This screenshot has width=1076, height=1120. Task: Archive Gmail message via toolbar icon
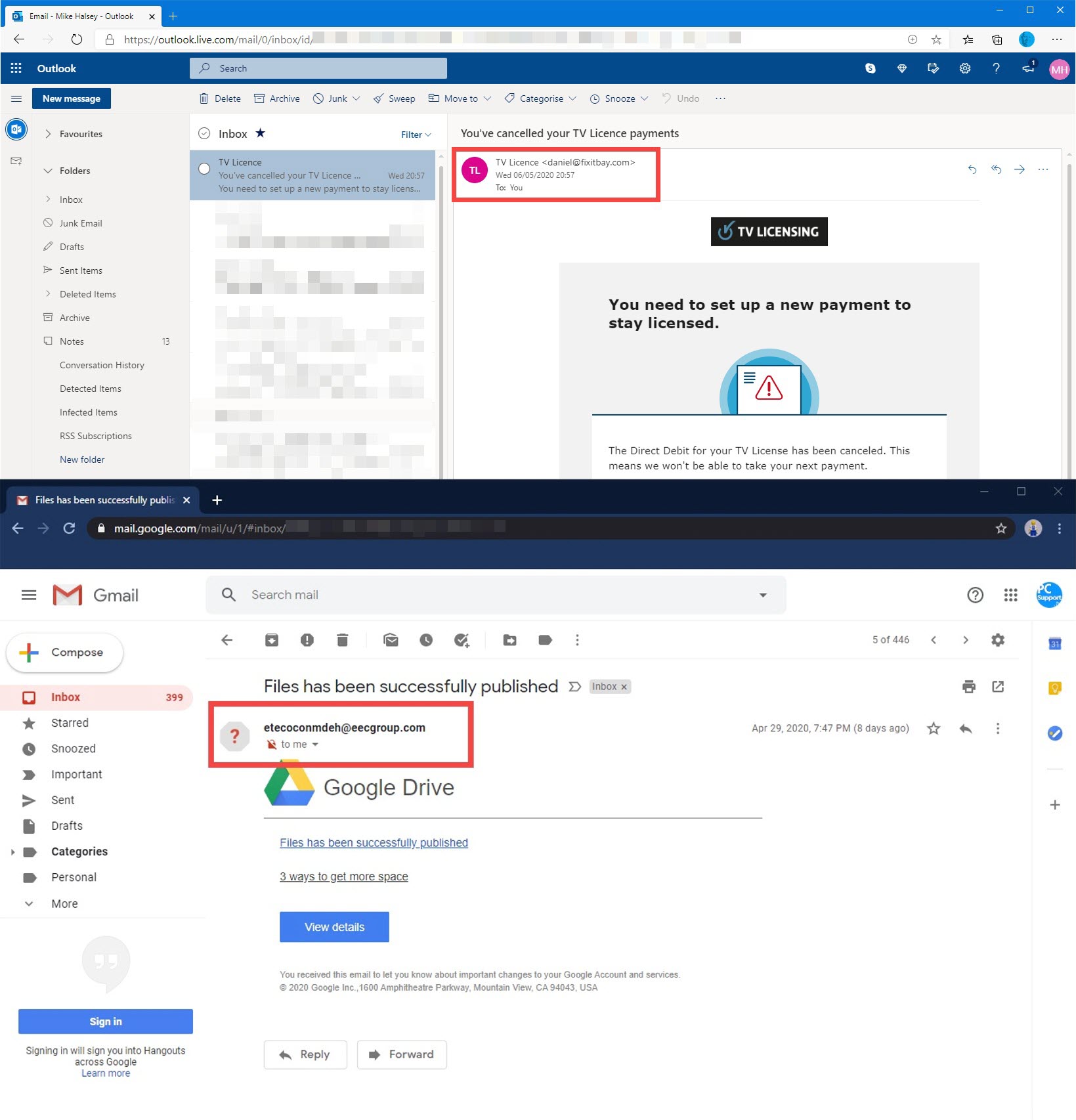click(272, 640)
